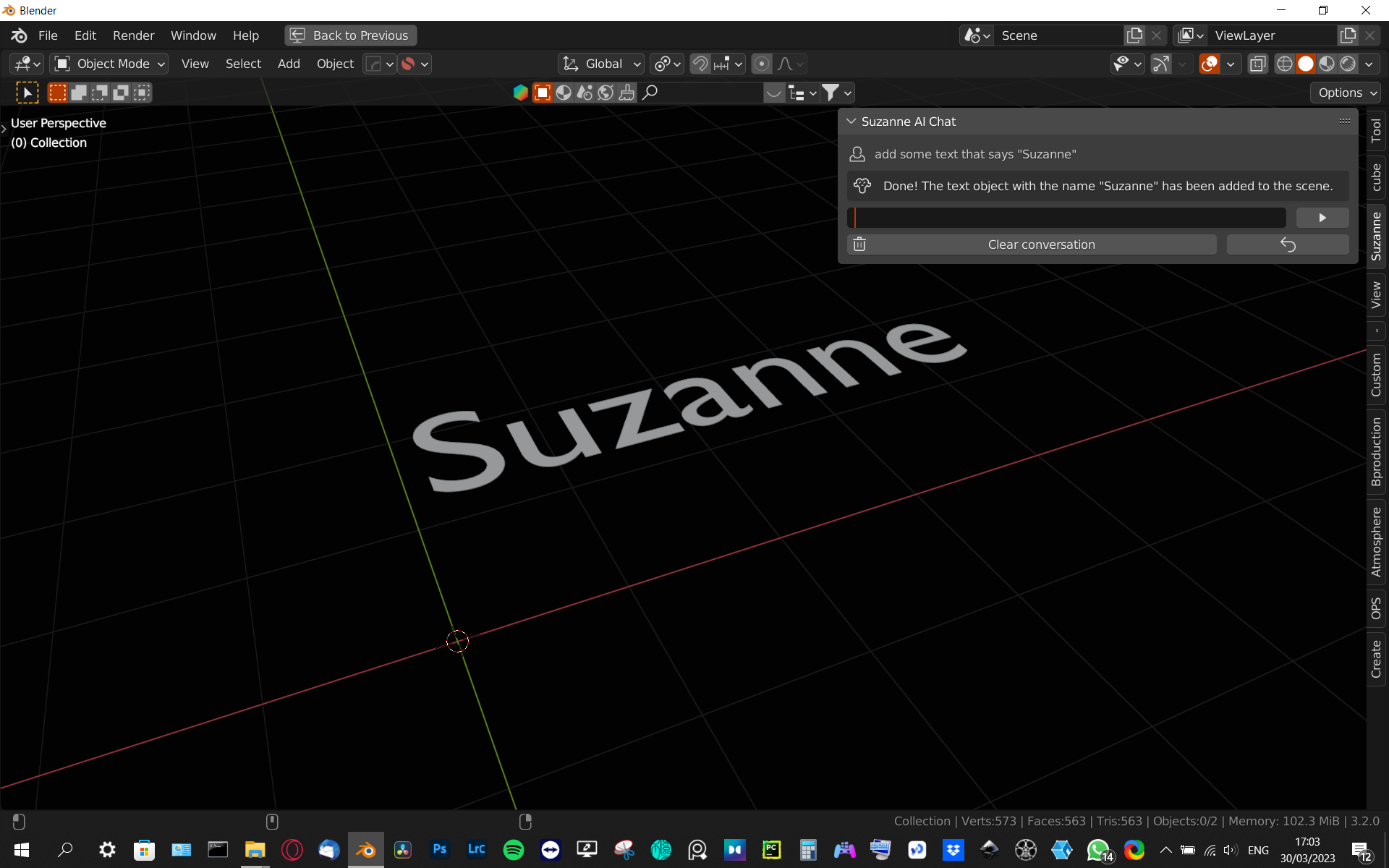Open the viewport Object menu

pyautogui.click(x=335, y=64)
